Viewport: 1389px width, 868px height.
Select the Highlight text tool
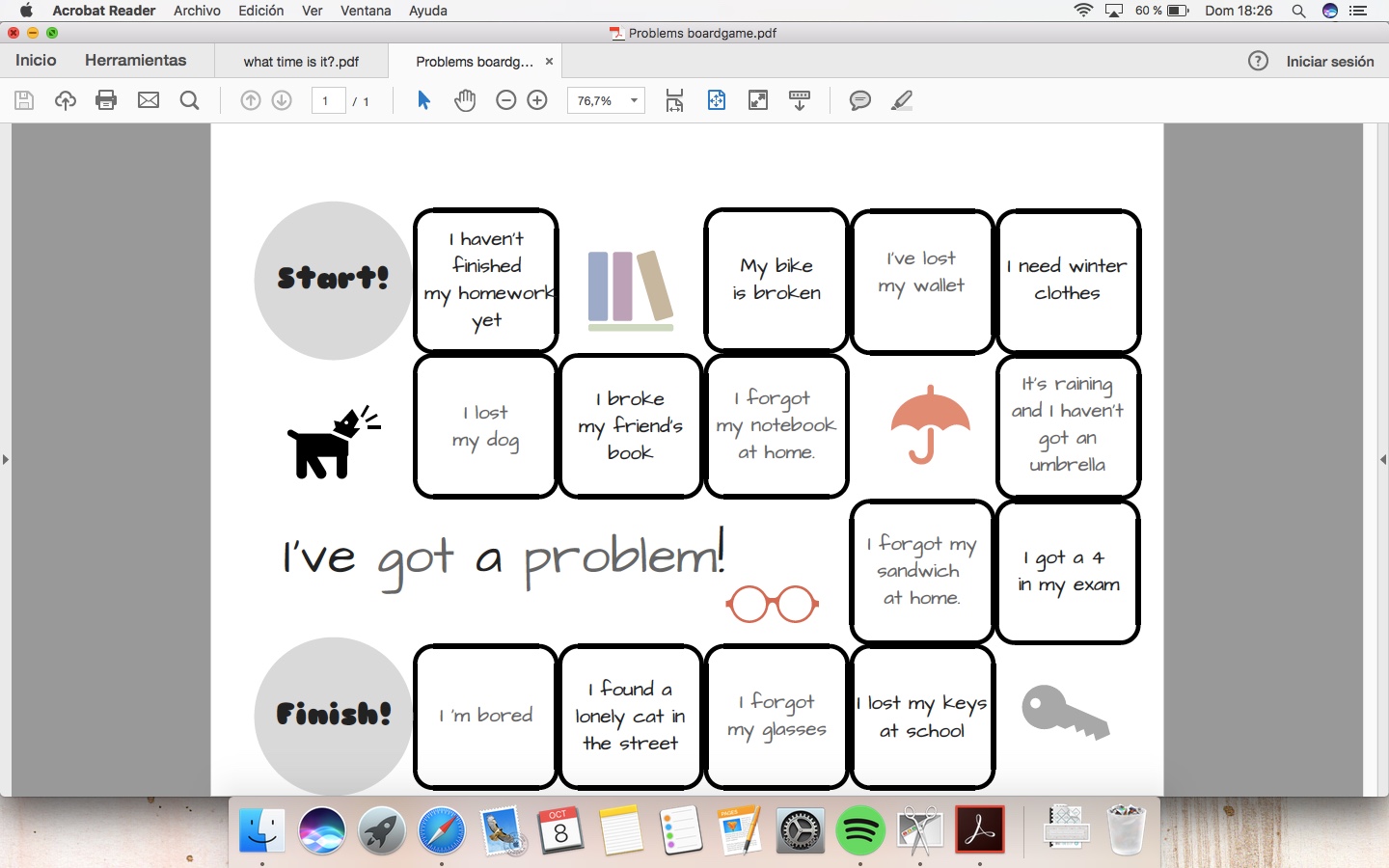coord(901,100)
